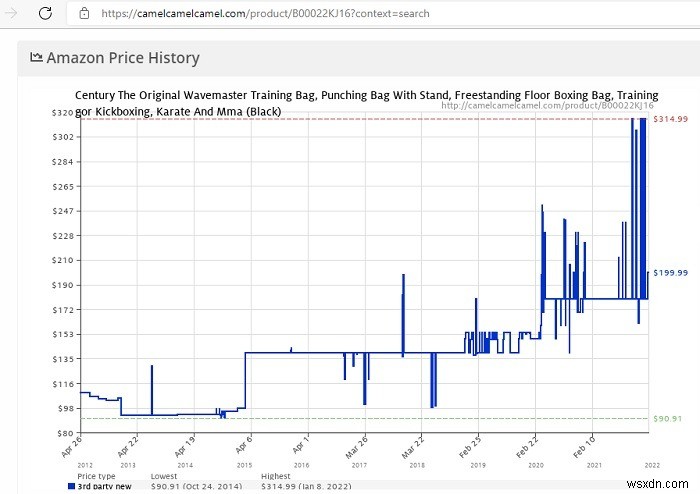The width and height of the screenshot is (700, 494).
Task: Click the highest price entry dated Jan 8, 2022
Action: [x=306, y=486]
